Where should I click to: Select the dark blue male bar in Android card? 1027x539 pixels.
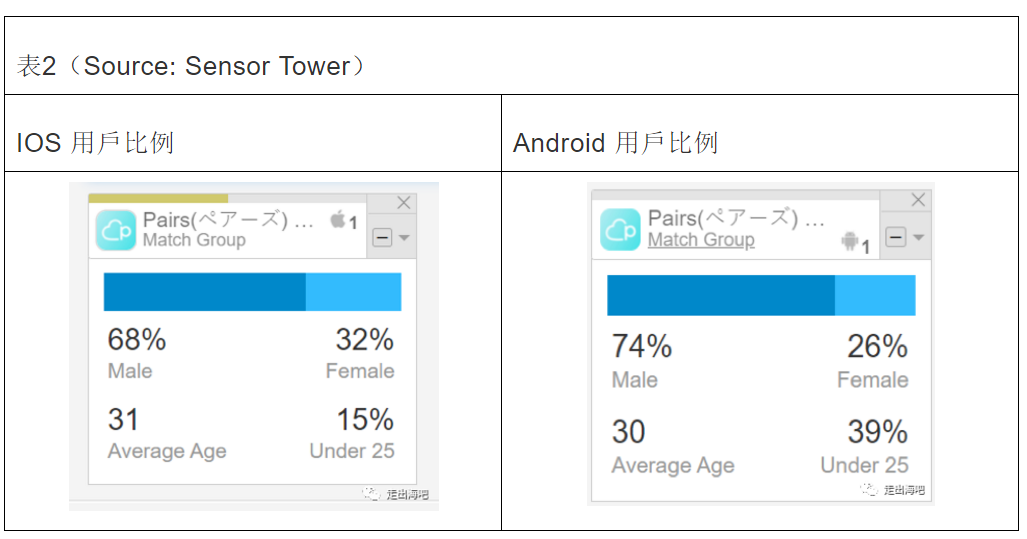pos(720,295)
